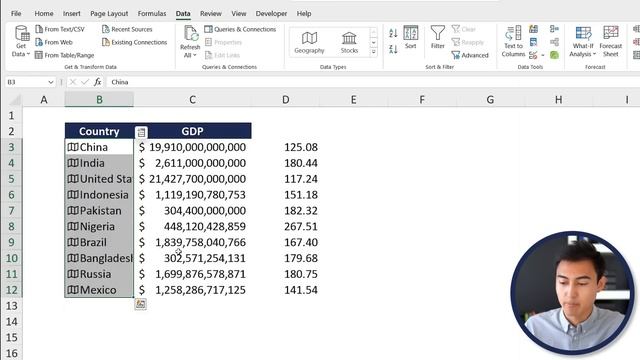Select the GDP header cell
This screenshot has height=360, width=640.
pos(193,131)
